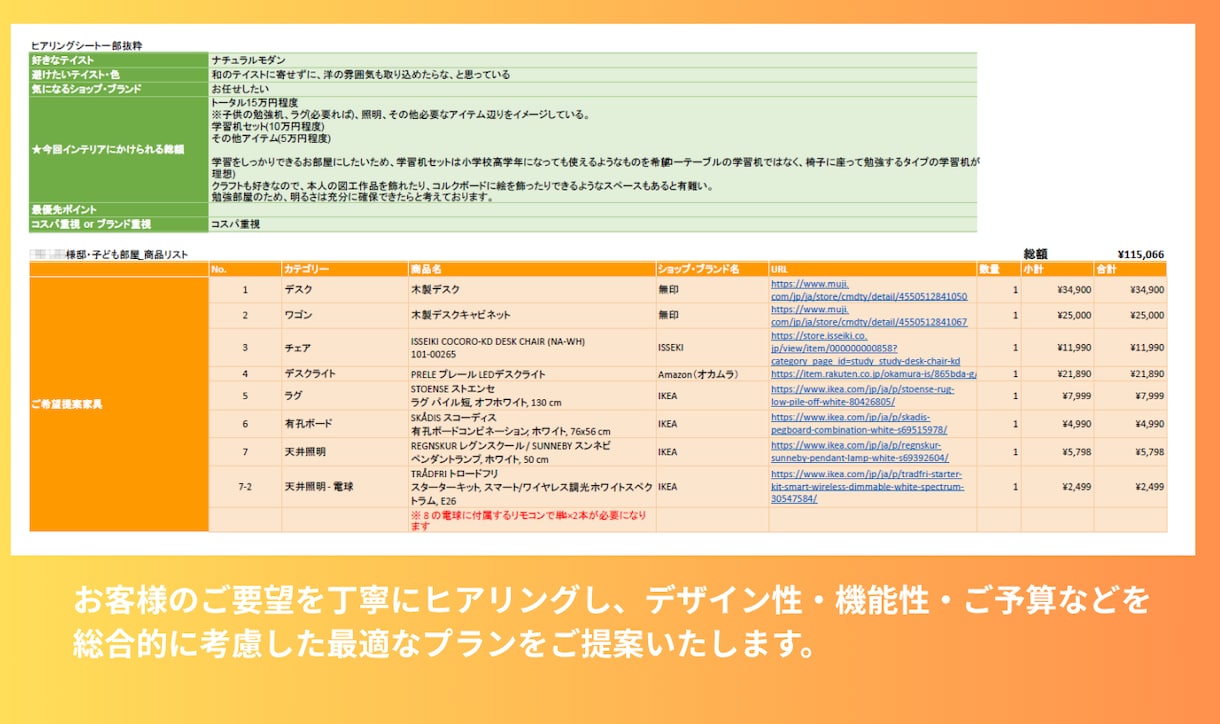
Task: Click ¥11,990 in the 小計 column
Action: pos(1073,348)
